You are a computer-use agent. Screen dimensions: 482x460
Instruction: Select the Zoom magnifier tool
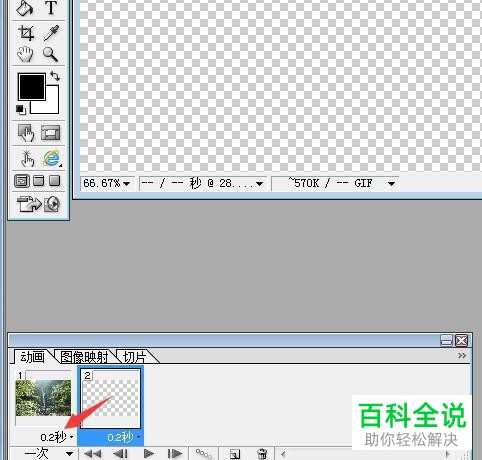click(50, 54)
